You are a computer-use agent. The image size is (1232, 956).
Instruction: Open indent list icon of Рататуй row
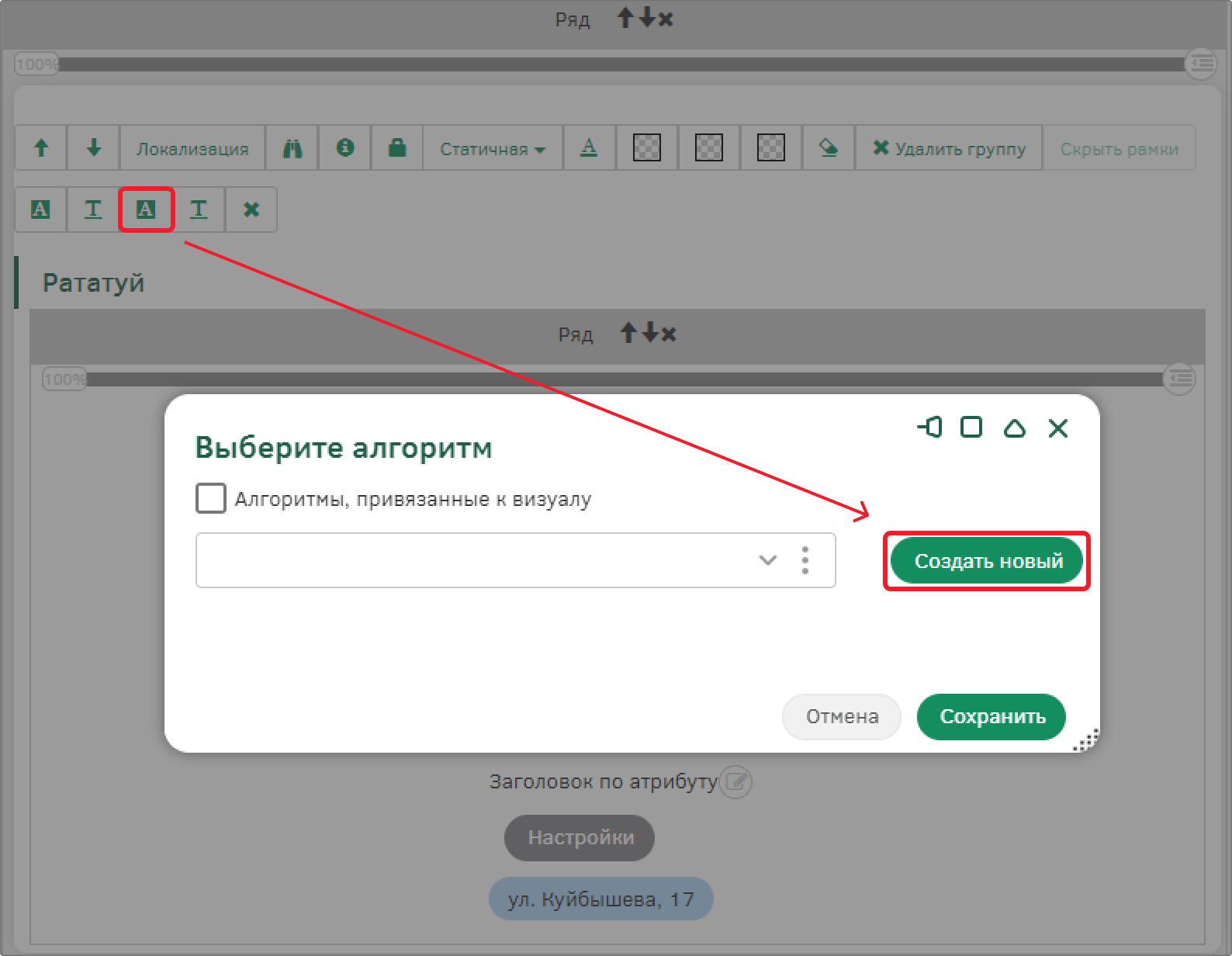point(1179,378)
